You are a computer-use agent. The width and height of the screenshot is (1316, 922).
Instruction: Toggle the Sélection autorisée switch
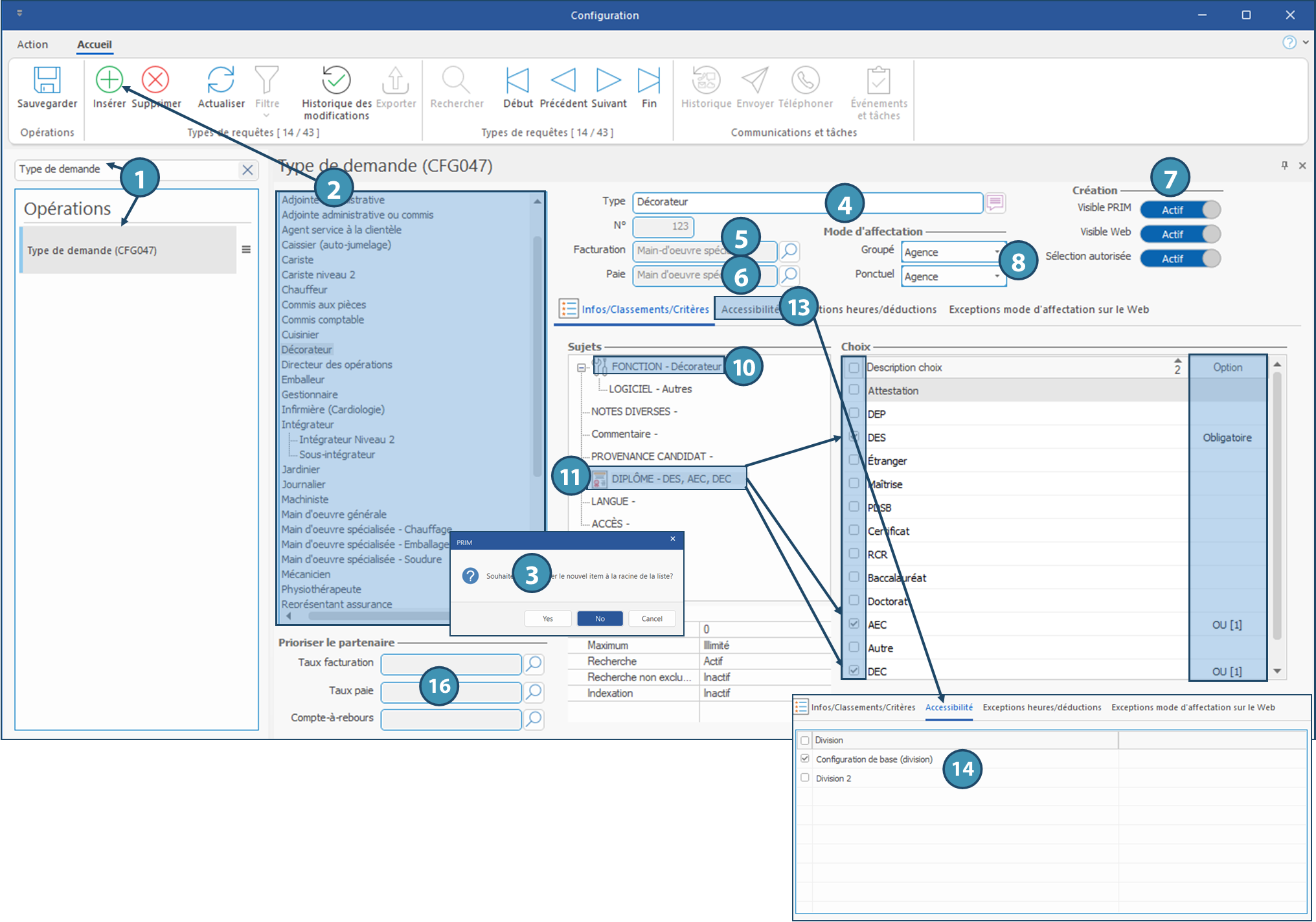(x=1180, y=258)
